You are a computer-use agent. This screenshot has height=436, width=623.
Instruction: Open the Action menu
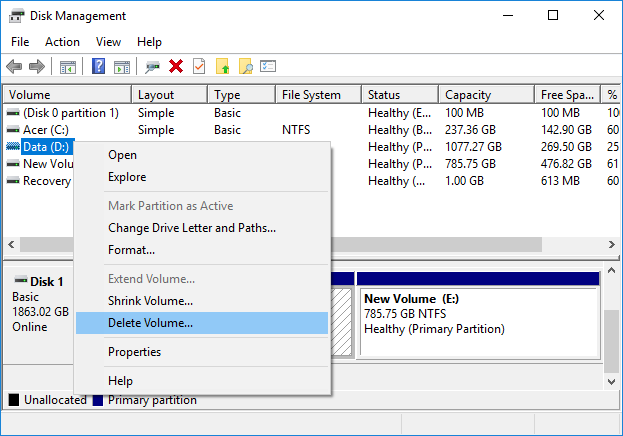point(62,42)
